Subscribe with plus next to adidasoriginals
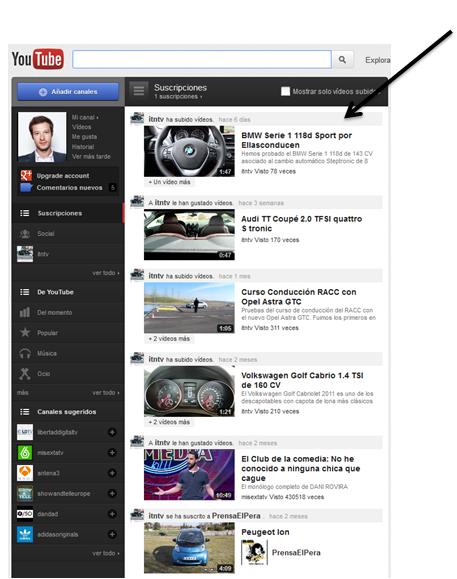The height and width of the screenshot is (579, 457). click(x=112, y=535)
